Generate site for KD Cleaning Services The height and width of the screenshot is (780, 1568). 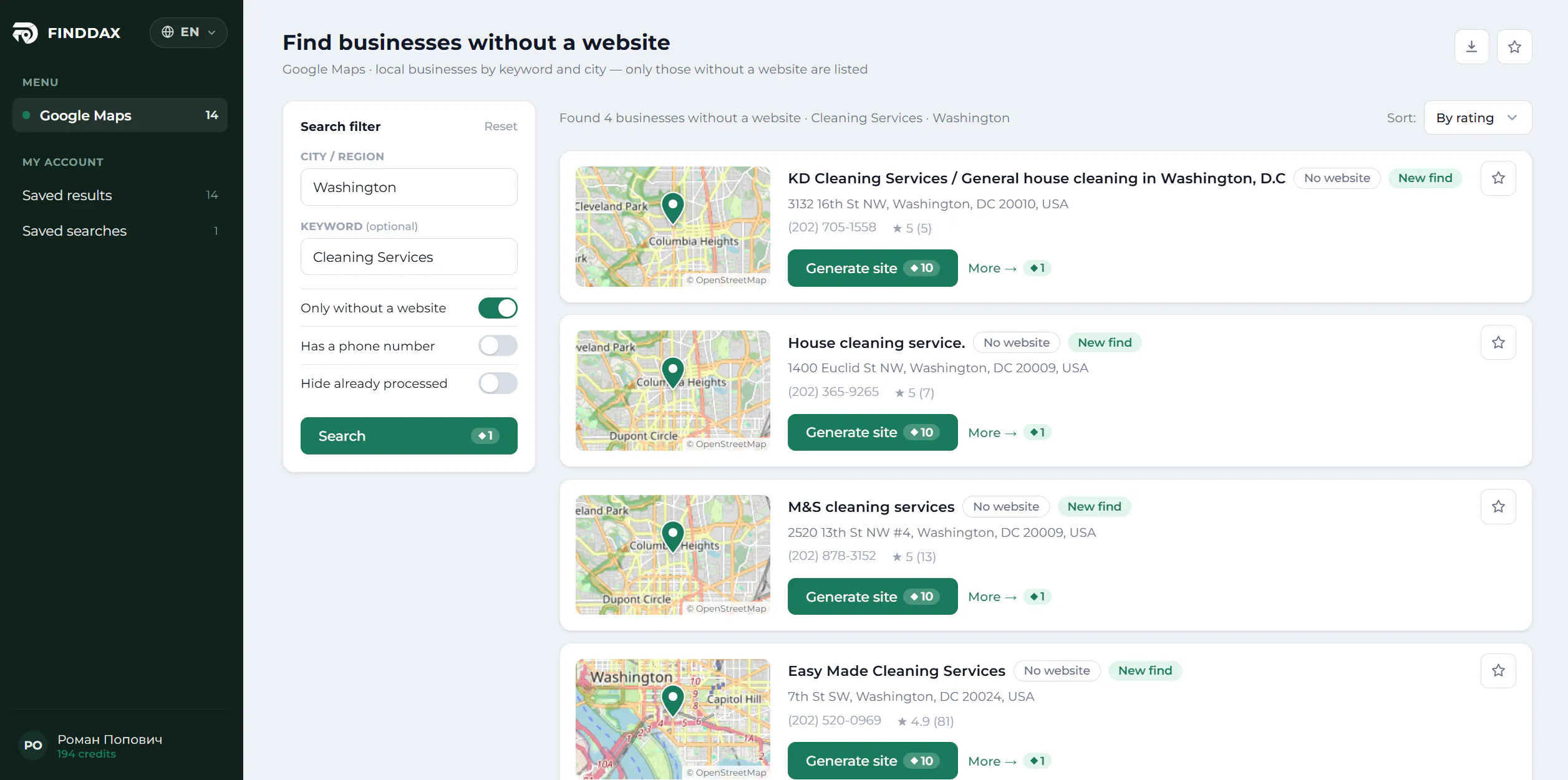tap(872, 268)
